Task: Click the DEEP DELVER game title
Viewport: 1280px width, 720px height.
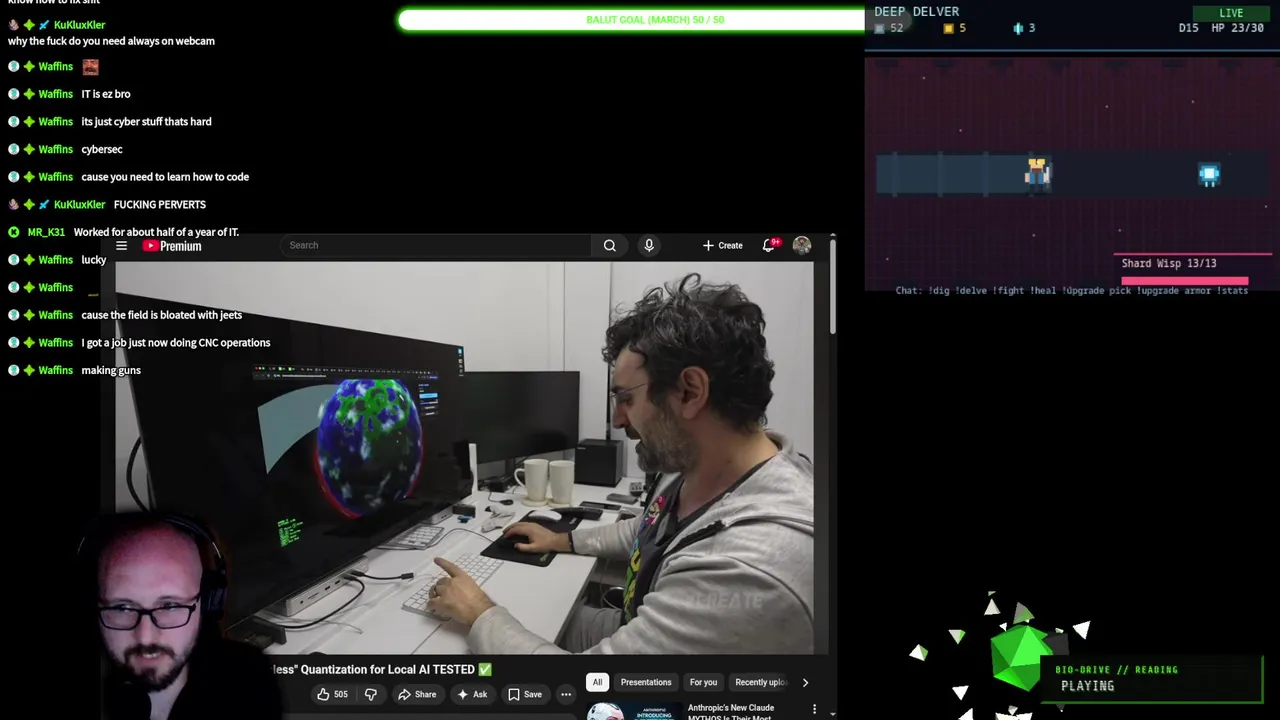Action: [x=916, y=11]
